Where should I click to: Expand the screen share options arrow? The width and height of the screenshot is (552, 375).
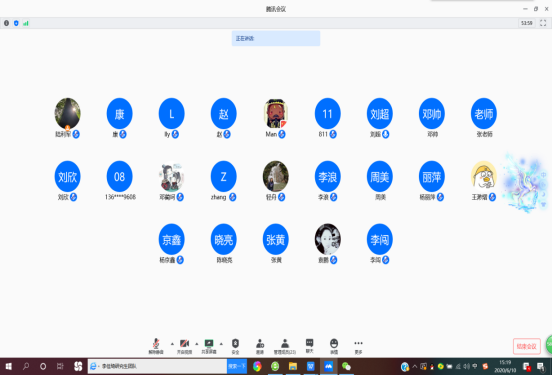pos(221,344)
